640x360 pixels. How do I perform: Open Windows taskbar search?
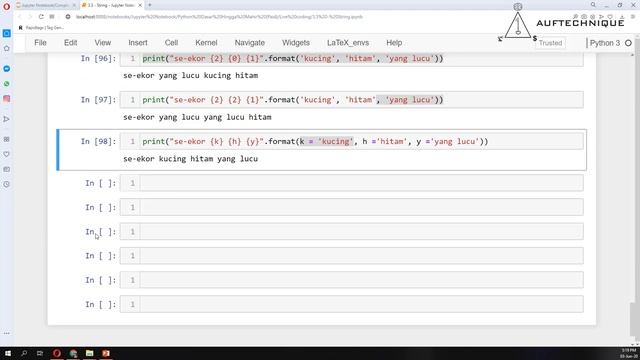(24, 353)
